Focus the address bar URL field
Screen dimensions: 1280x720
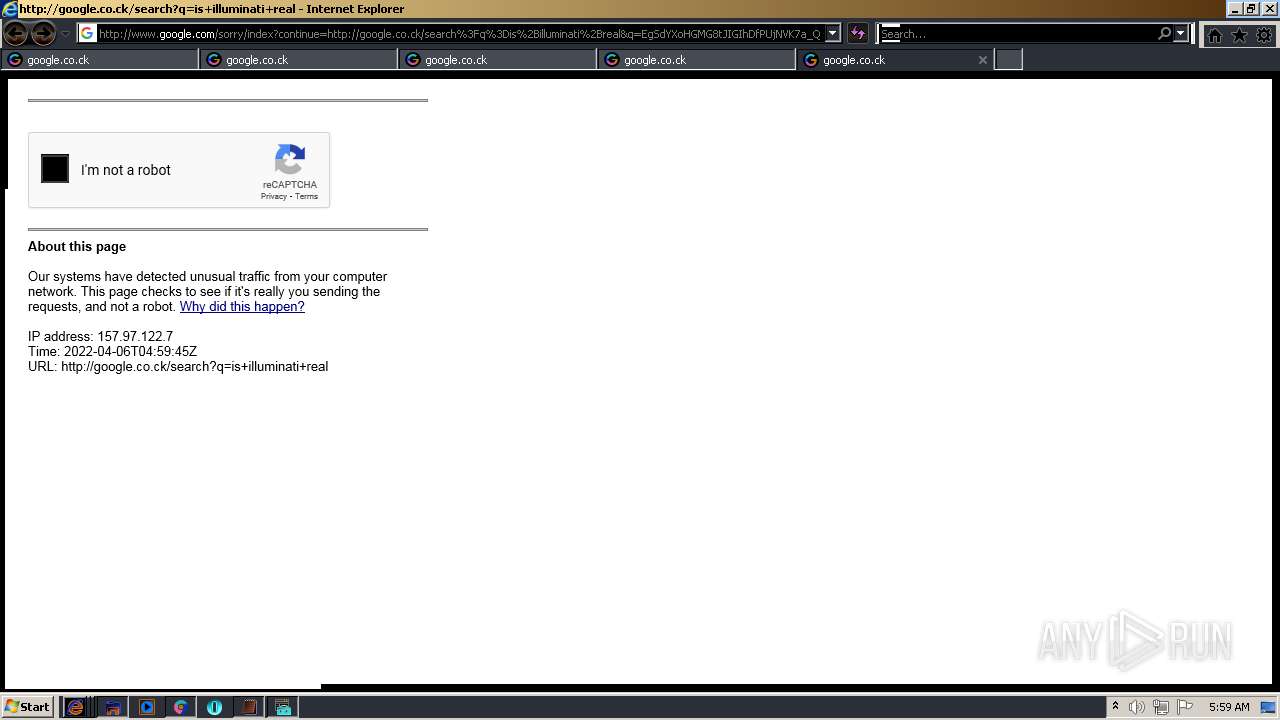[460, 34]
